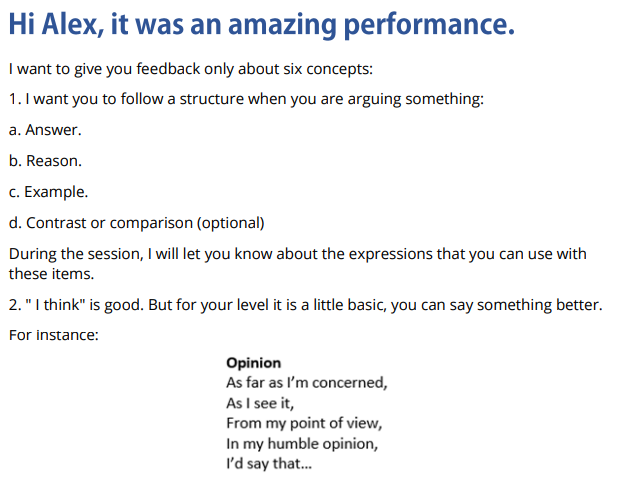This screenshot has height=478, width=621.
Task: Click the list item 'c. Example.'
Action: click(48, 191)
